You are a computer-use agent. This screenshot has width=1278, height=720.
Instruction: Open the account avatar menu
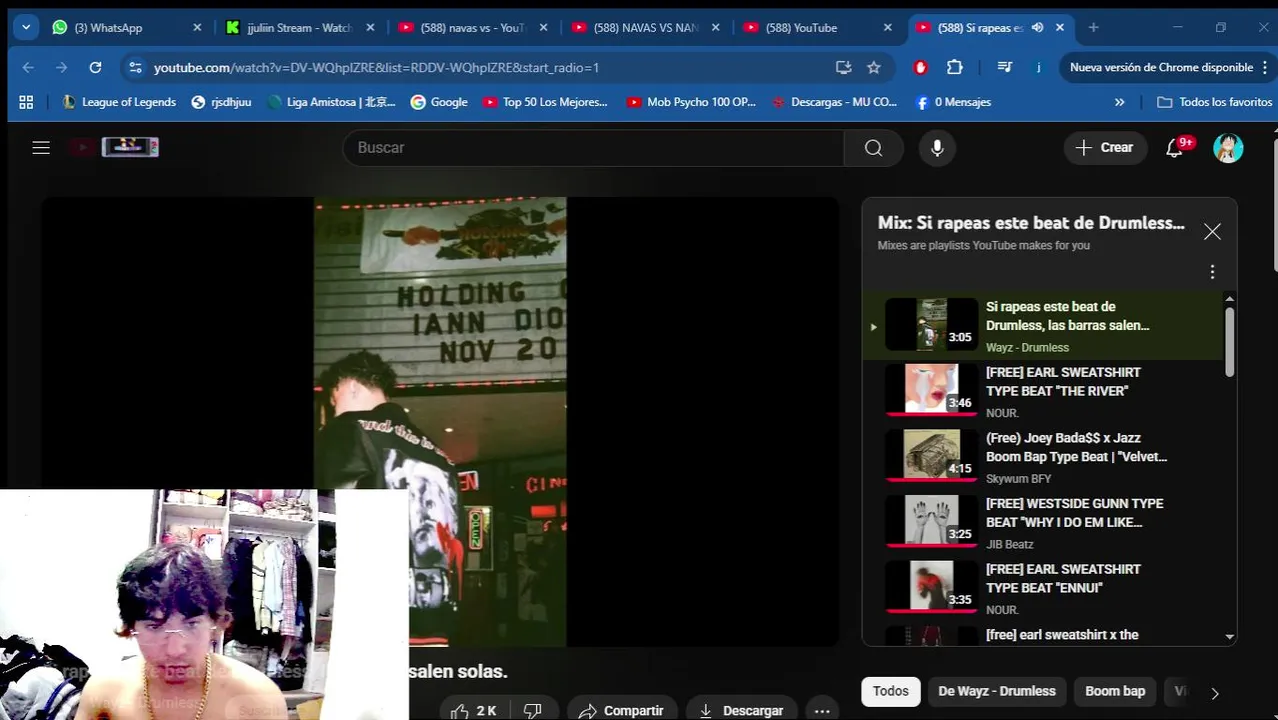(1228, 148)
